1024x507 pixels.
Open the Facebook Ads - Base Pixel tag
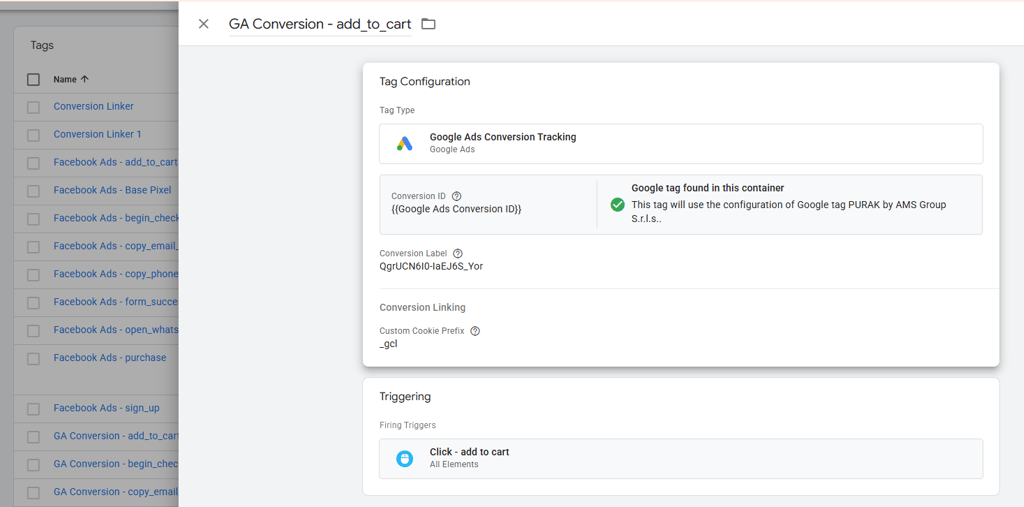(112, 190)
